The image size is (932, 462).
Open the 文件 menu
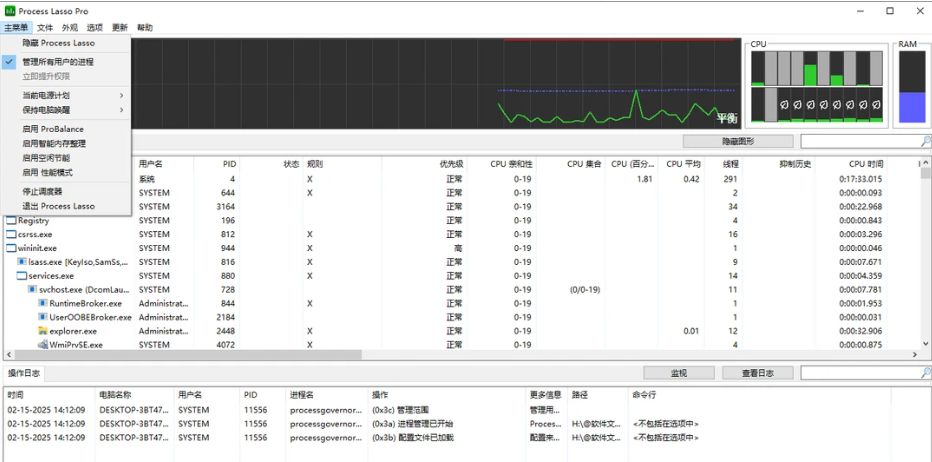pos(45,27)
